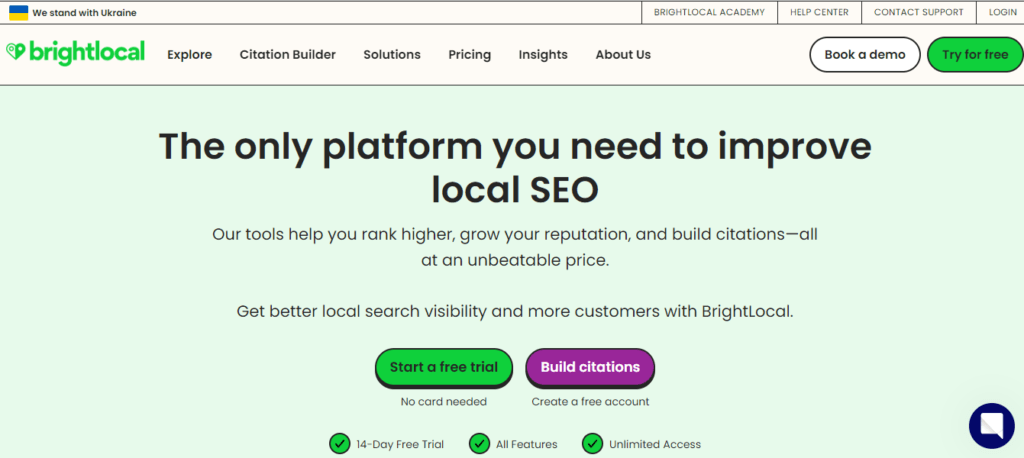The image size is (1024, 458).
Task: Click the All Features checkmark icon
Action: click(479, 444)
